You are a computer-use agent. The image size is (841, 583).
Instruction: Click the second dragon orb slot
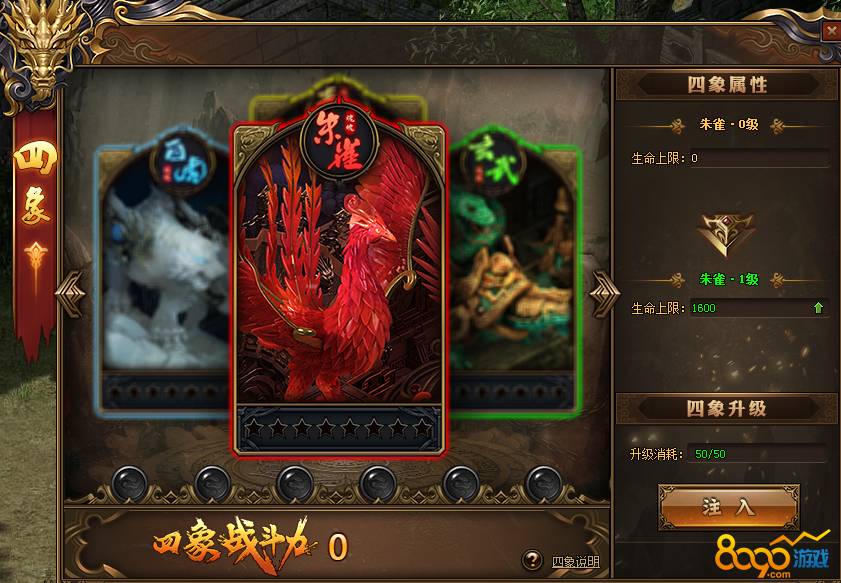point(212,484)
